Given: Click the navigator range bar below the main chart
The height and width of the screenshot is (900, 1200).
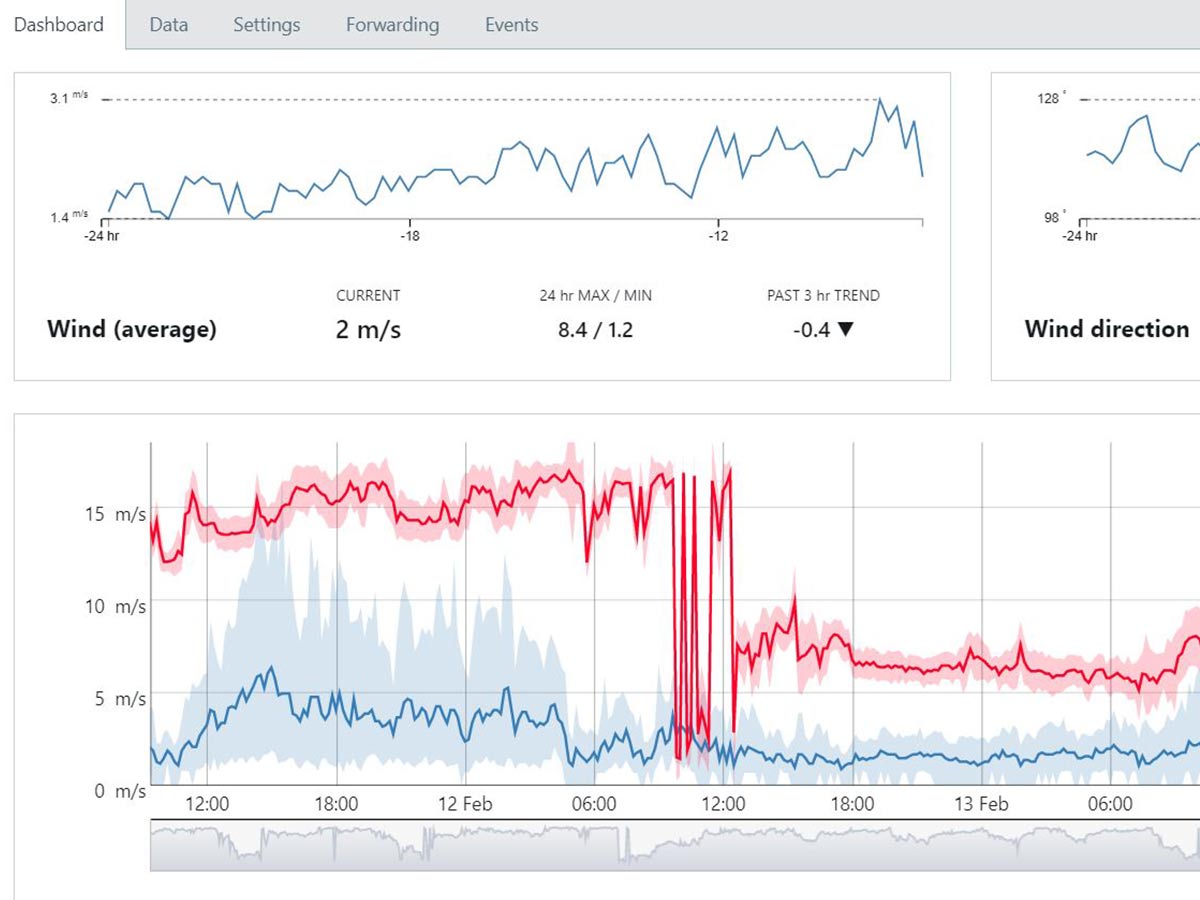Looking at the screenshot, I should (x=674, y=846).
